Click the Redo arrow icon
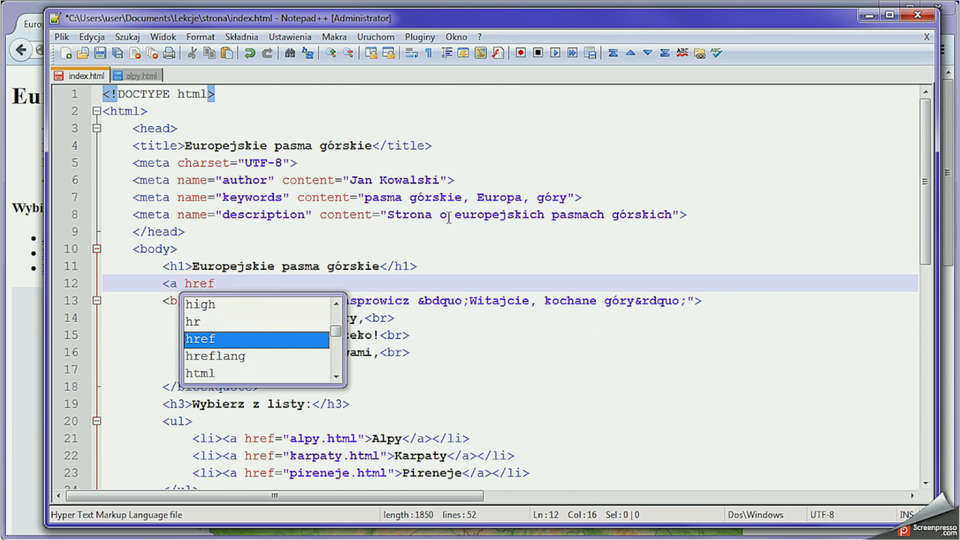The width and height of the screenshot is (960, 540). point(267,53)
